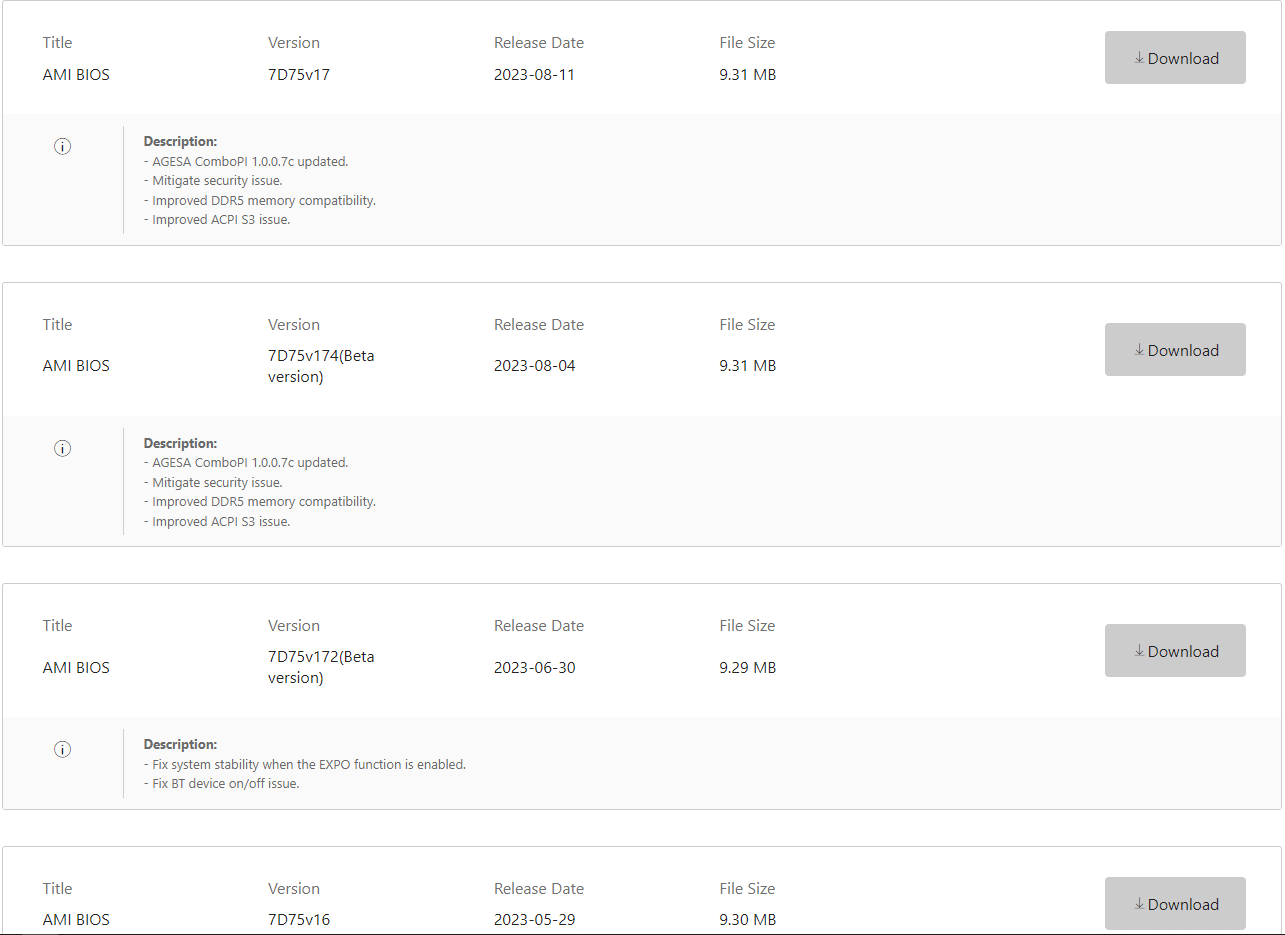This screenshot has height=935, width=1285.
Task: Click info icon beside 7D75v17 description
Action: tap(62, 147)
